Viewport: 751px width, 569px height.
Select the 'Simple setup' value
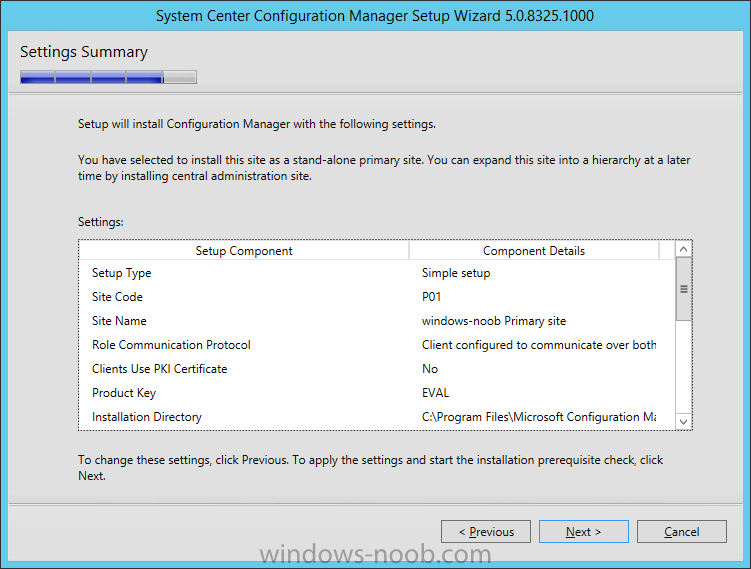point(456,273)
